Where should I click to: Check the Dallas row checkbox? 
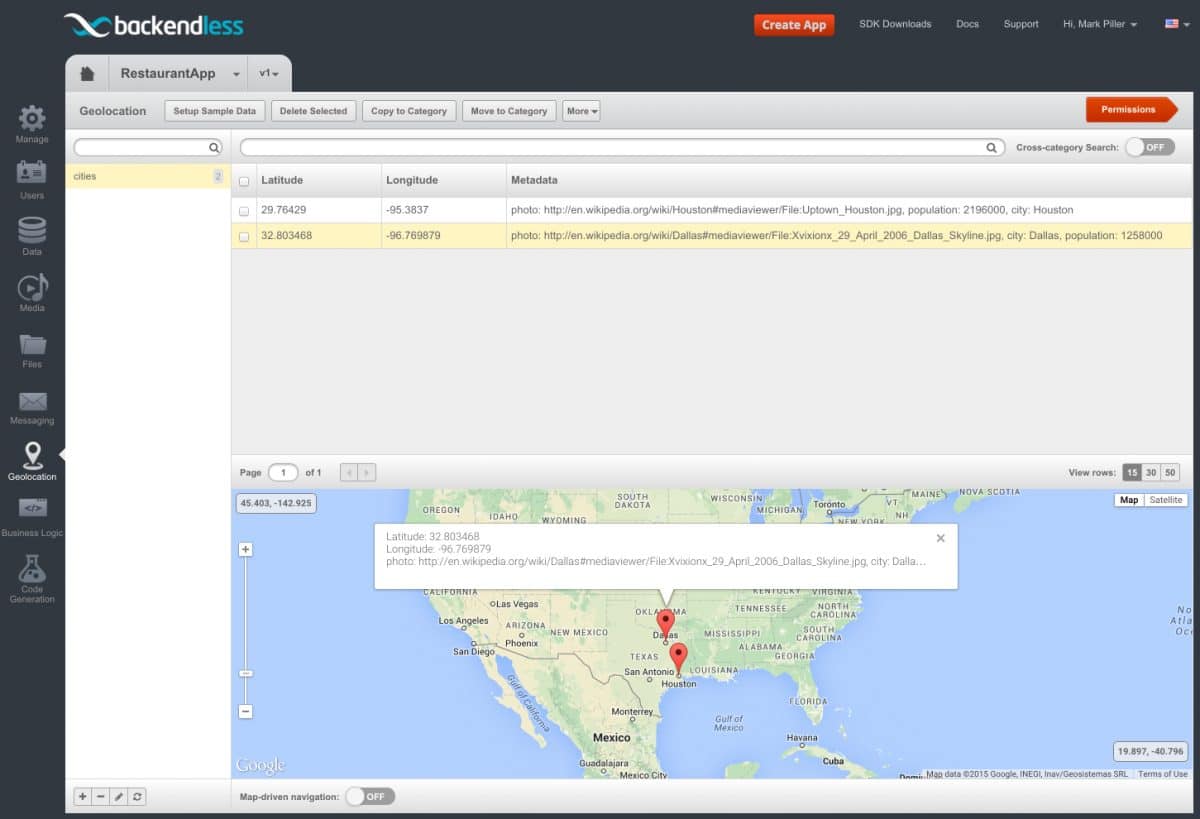pos(244,237)
